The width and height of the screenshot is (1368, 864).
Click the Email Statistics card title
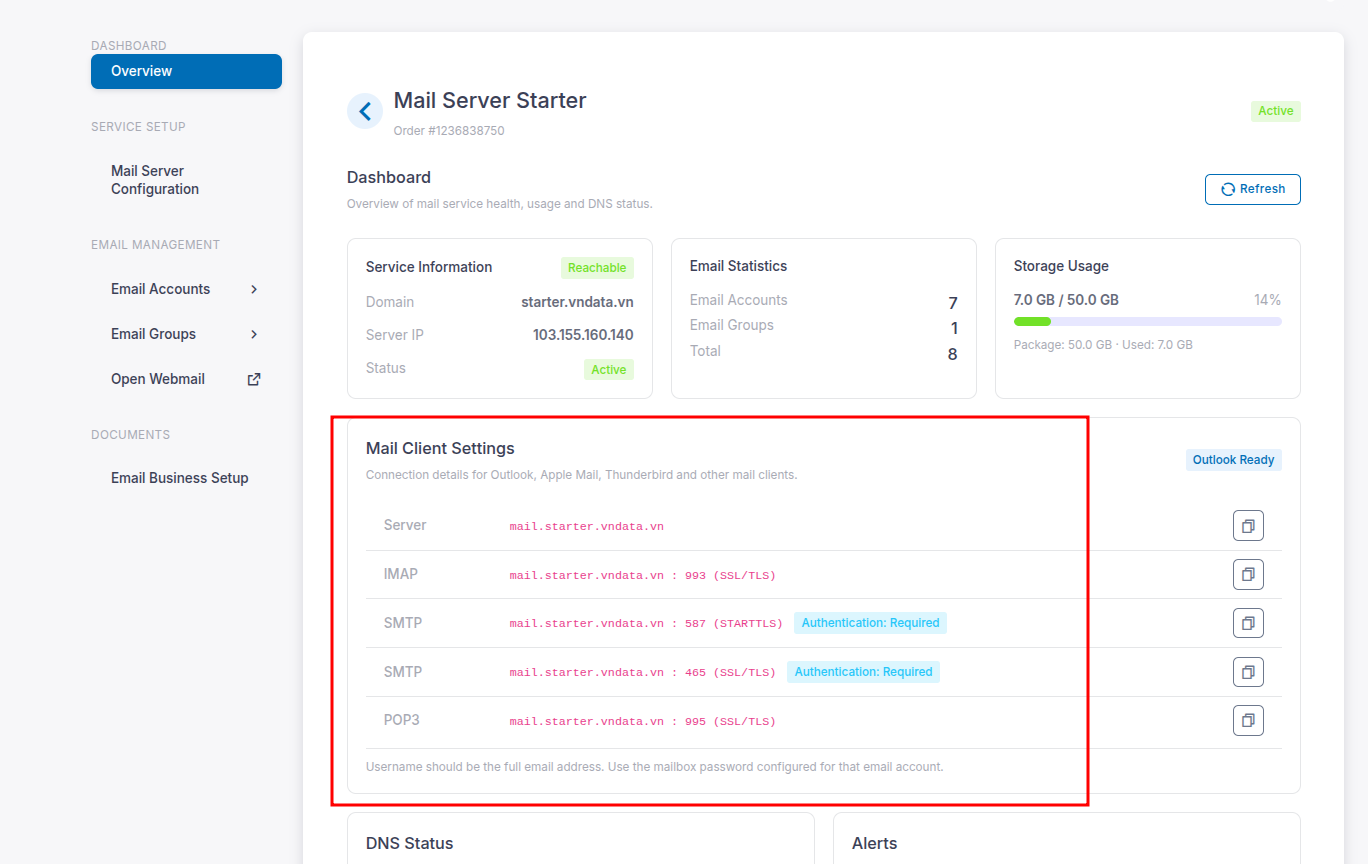pyautogui.click(x=738, y=266)
